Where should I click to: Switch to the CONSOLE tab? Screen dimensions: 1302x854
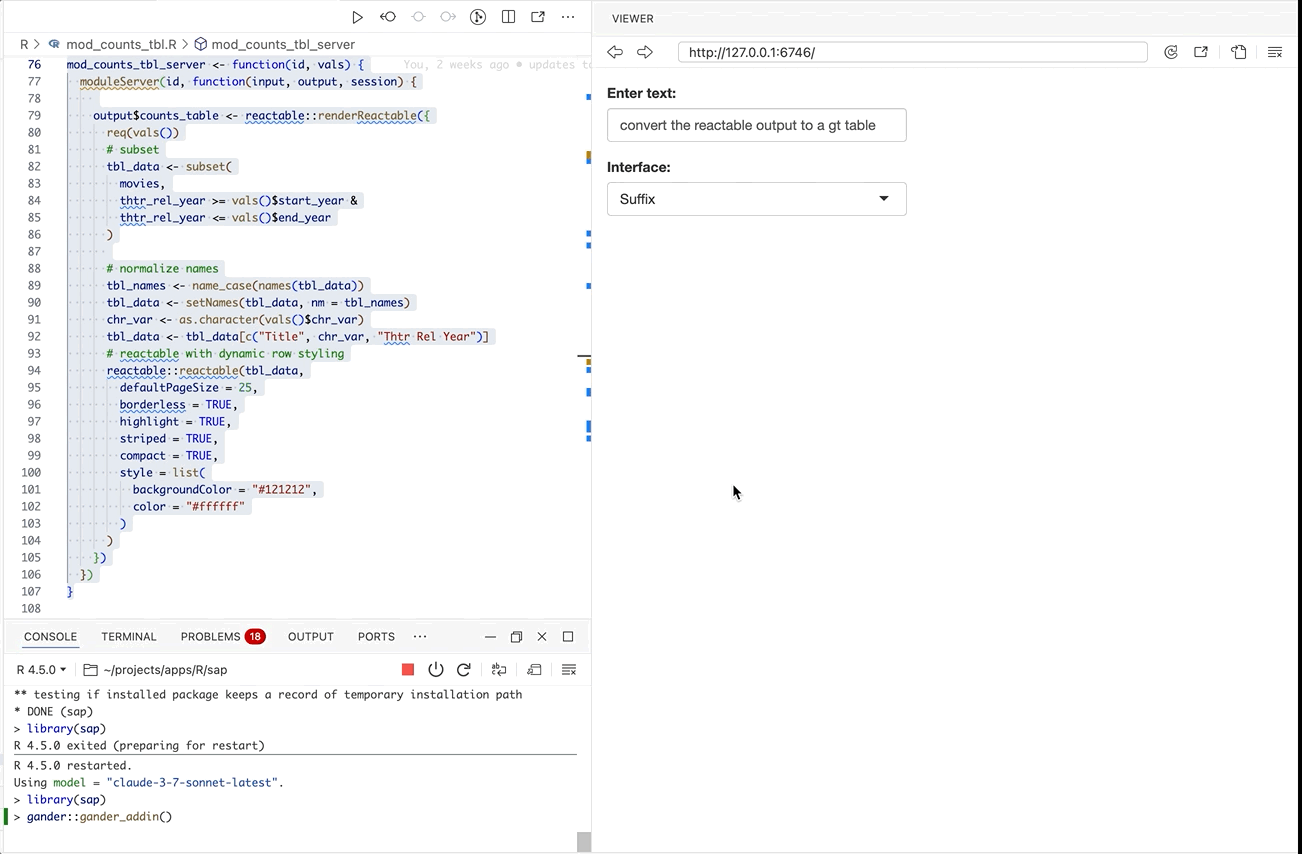pyautogui.click(x=50, y=637)
